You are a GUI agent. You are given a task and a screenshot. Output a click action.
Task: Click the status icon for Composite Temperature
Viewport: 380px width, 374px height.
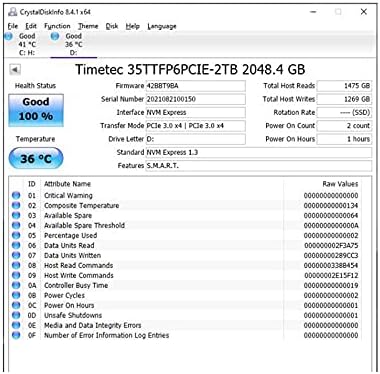(x=16, y=205)
